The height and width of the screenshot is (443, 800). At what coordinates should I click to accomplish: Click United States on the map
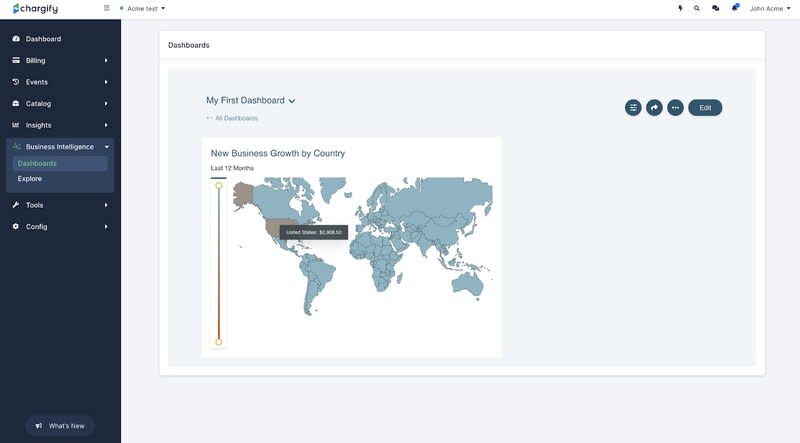tap(273, 228)
